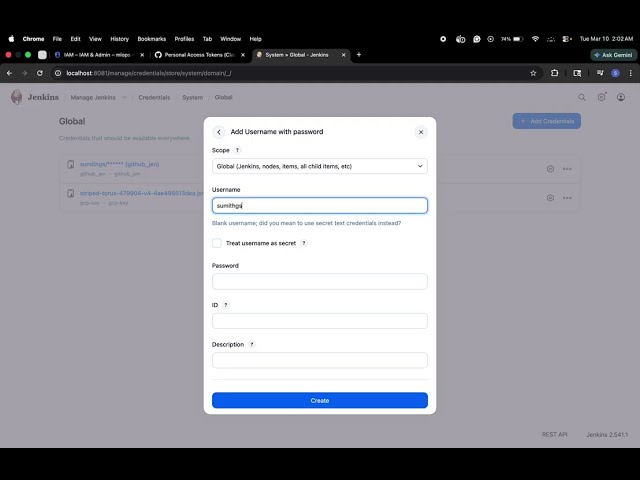Expand the Manage Jenkins breadcrumb chevron

(124, 98)
